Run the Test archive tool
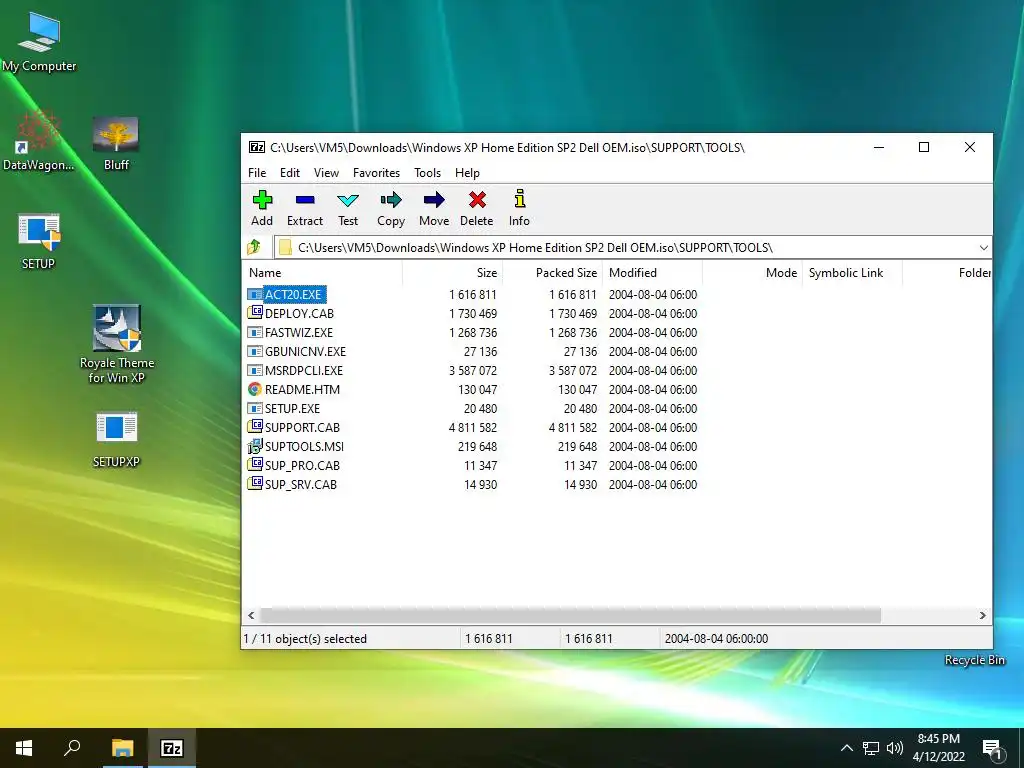1024x768 pixels. click(348, 208)
